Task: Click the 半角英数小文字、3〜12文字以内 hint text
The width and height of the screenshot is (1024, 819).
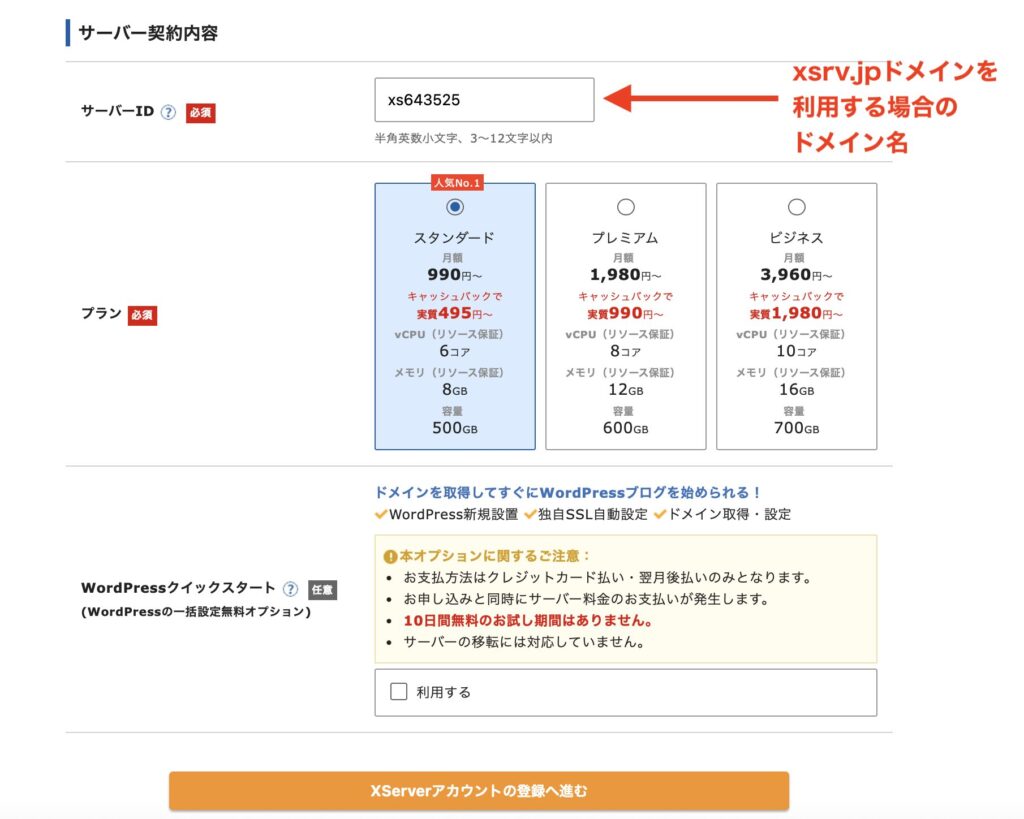Action: pos(464,138)
